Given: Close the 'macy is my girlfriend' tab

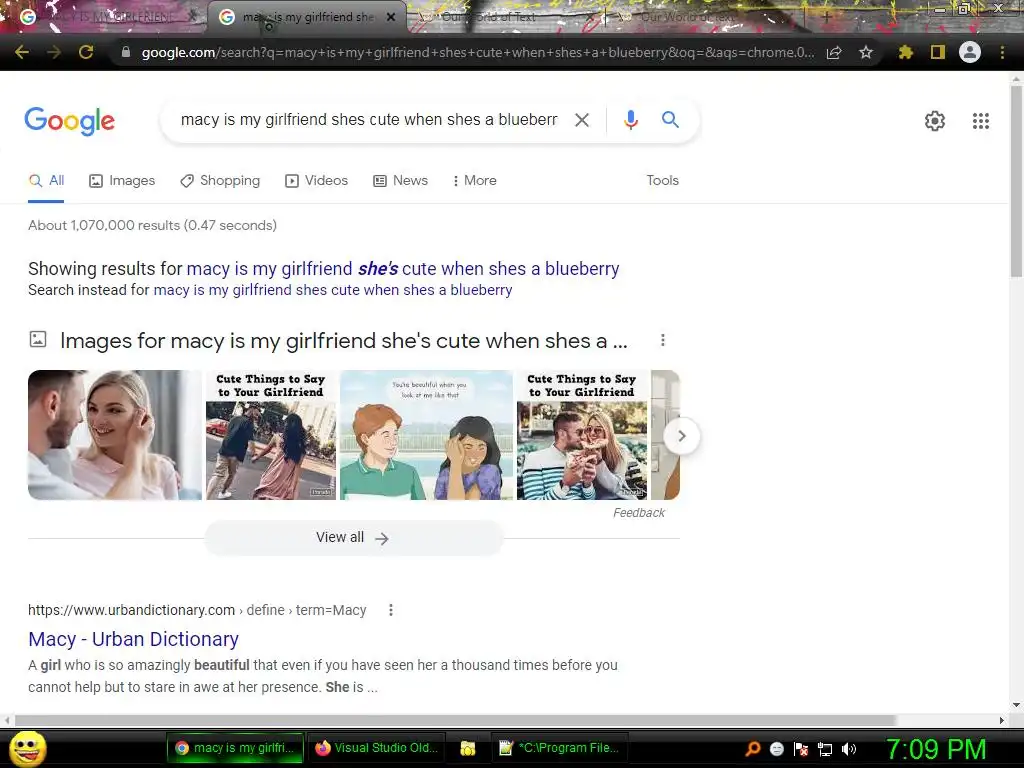Looking at the screenshot, I should pyautogui.click(x=391, y=18).
